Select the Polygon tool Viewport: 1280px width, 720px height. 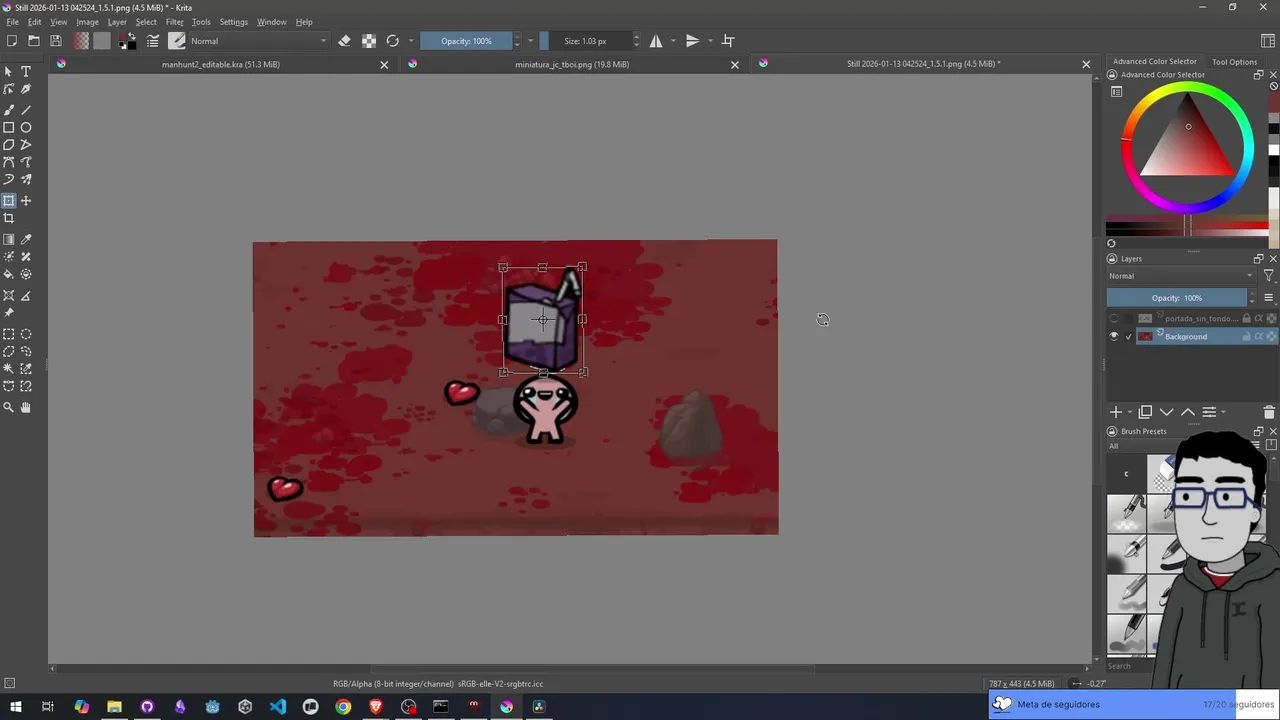(9, 145)
